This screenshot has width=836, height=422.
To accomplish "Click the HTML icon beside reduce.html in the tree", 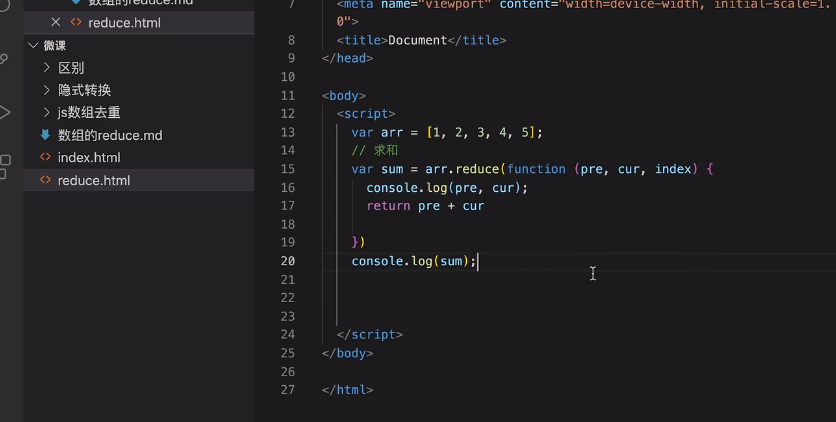I will point(45,180).
